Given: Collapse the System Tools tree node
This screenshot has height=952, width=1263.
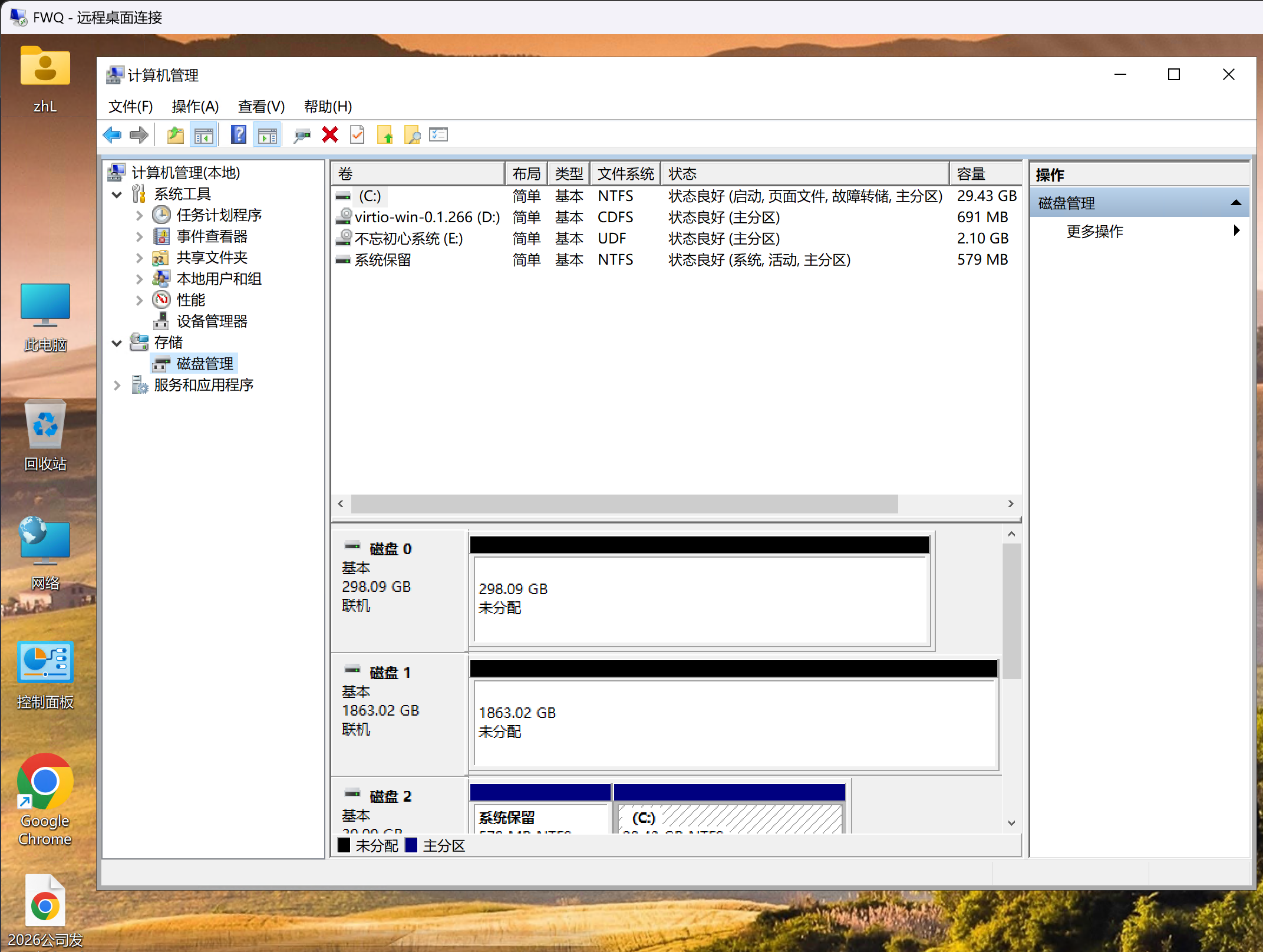Looking at the screenshot, I should coord(117,194).
